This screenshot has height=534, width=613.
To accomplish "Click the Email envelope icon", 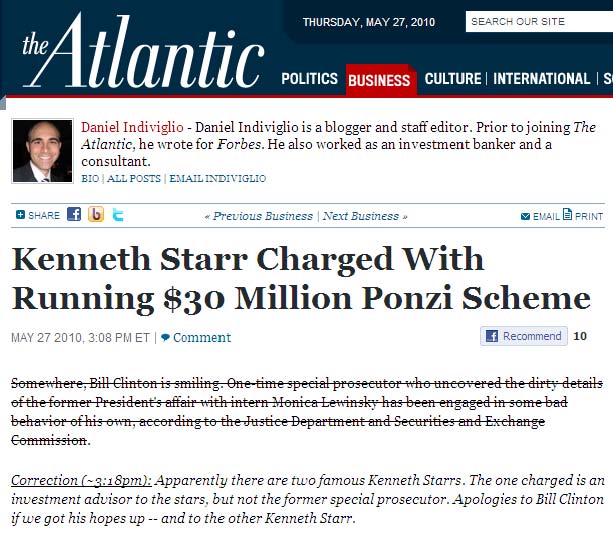I will (525, 216).
